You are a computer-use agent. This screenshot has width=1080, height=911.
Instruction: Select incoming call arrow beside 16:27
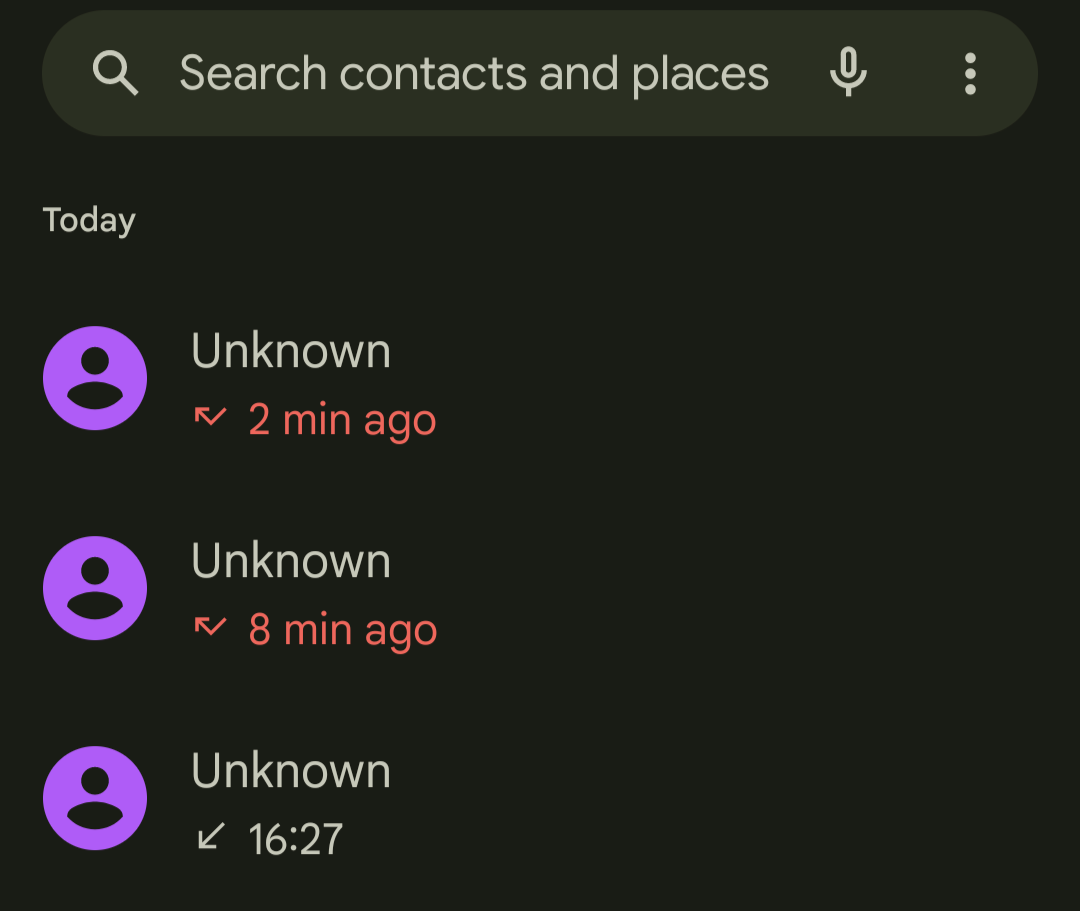211,836
